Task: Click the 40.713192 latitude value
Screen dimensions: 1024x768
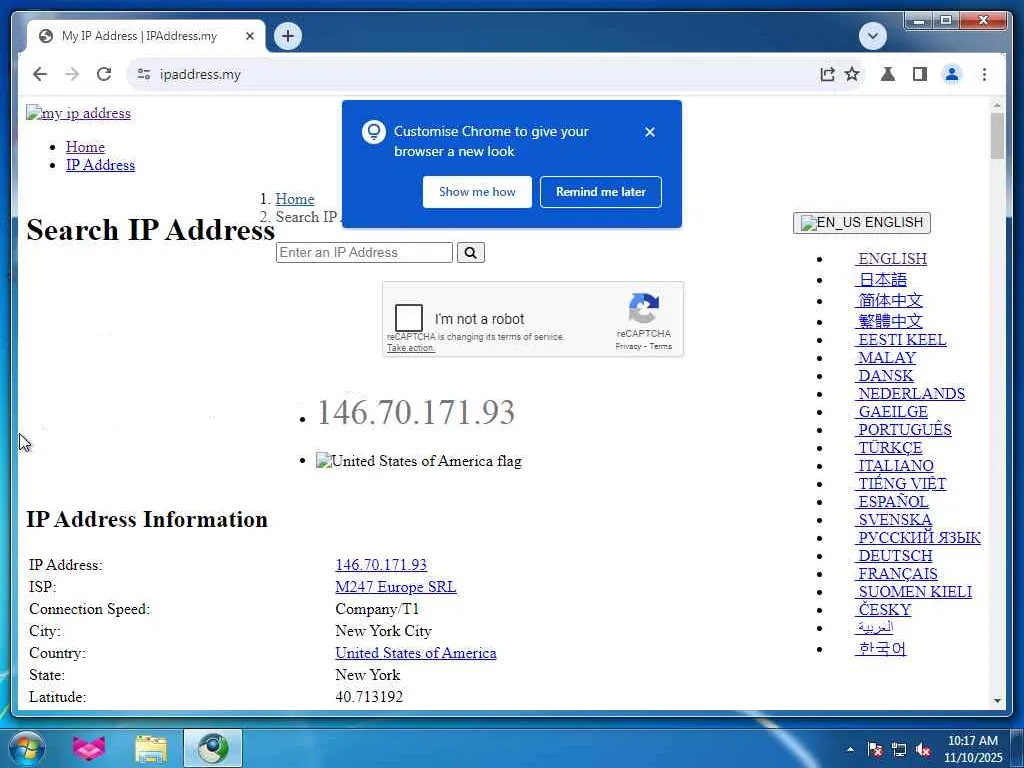Action: coord(369,697)
